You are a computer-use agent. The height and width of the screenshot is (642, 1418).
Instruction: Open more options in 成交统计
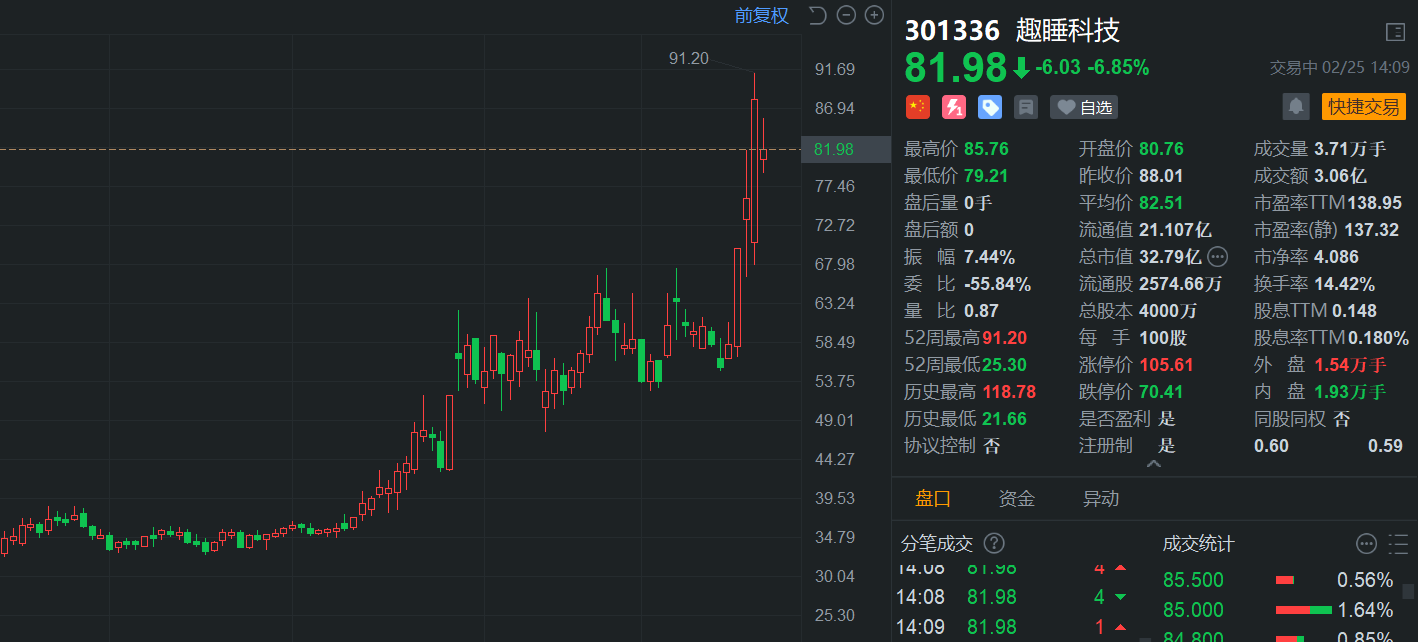pyautogui.click(x=1366, y=544)
